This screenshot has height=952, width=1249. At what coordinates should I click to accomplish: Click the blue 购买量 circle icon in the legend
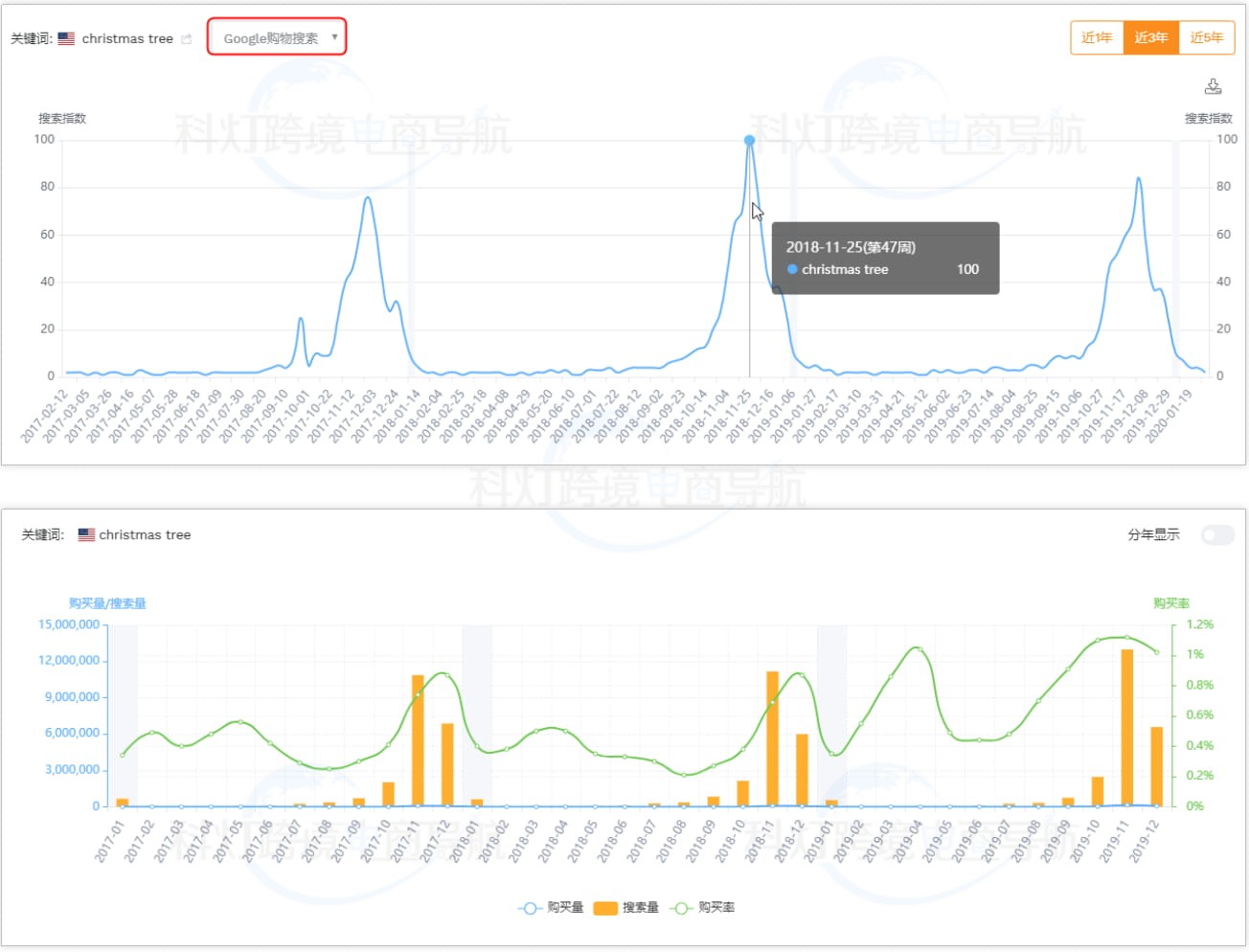click(529, 907)
